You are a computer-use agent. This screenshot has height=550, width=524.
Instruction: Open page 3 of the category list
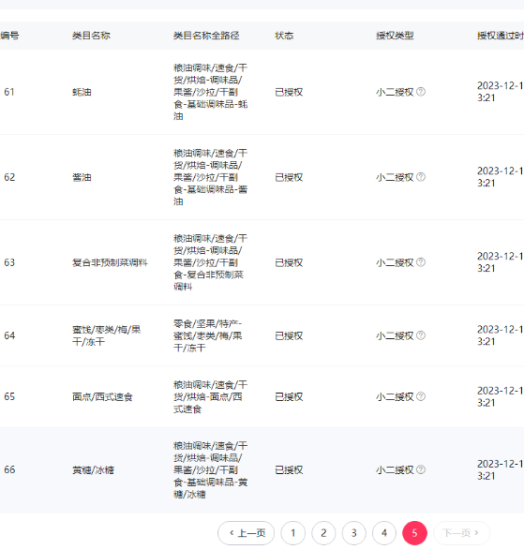[x=354, y=533]
